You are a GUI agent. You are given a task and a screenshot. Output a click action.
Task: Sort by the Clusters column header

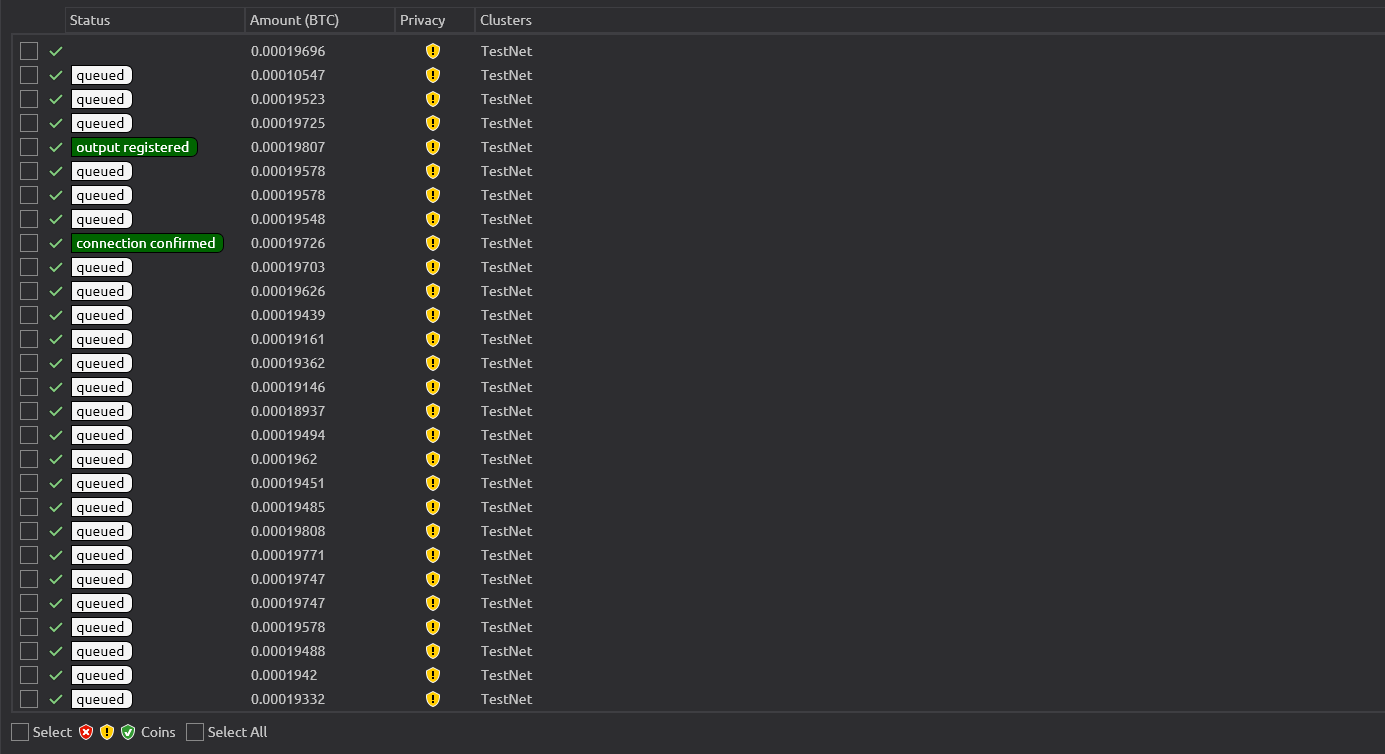[929, 20]
